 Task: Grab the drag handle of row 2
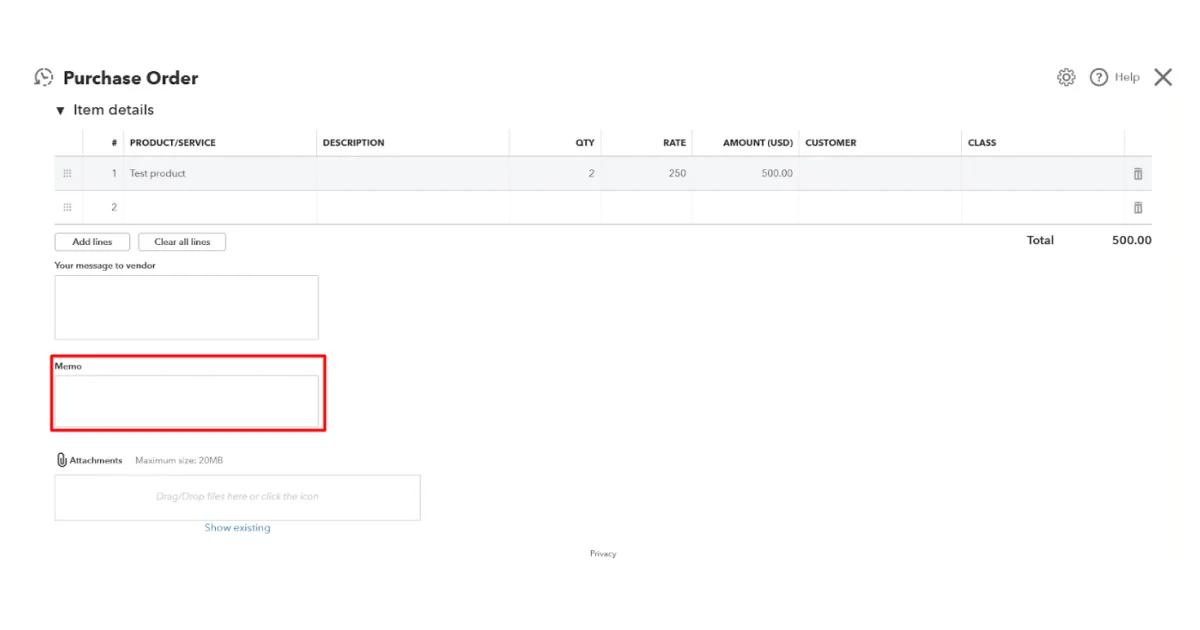(x=67, y=207)
